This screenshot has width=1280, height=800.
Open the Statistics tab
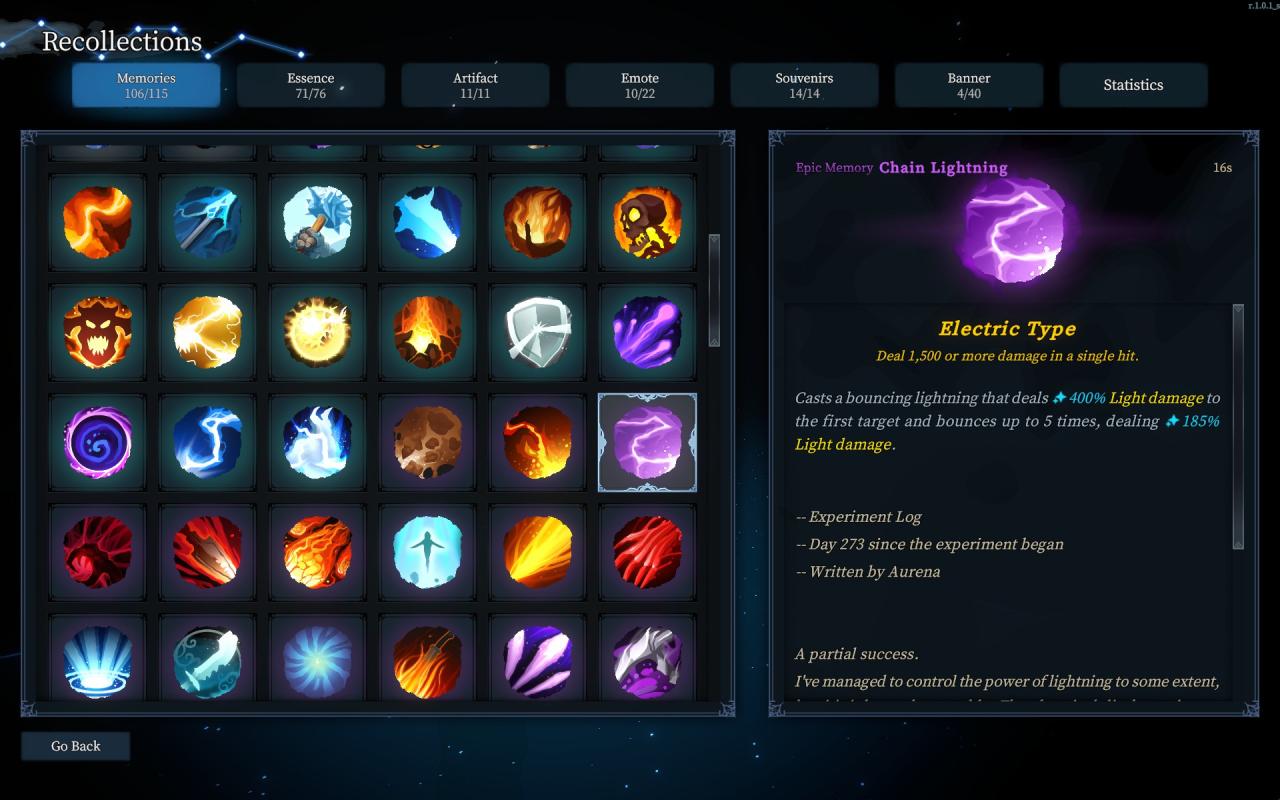click(1133, 85)
